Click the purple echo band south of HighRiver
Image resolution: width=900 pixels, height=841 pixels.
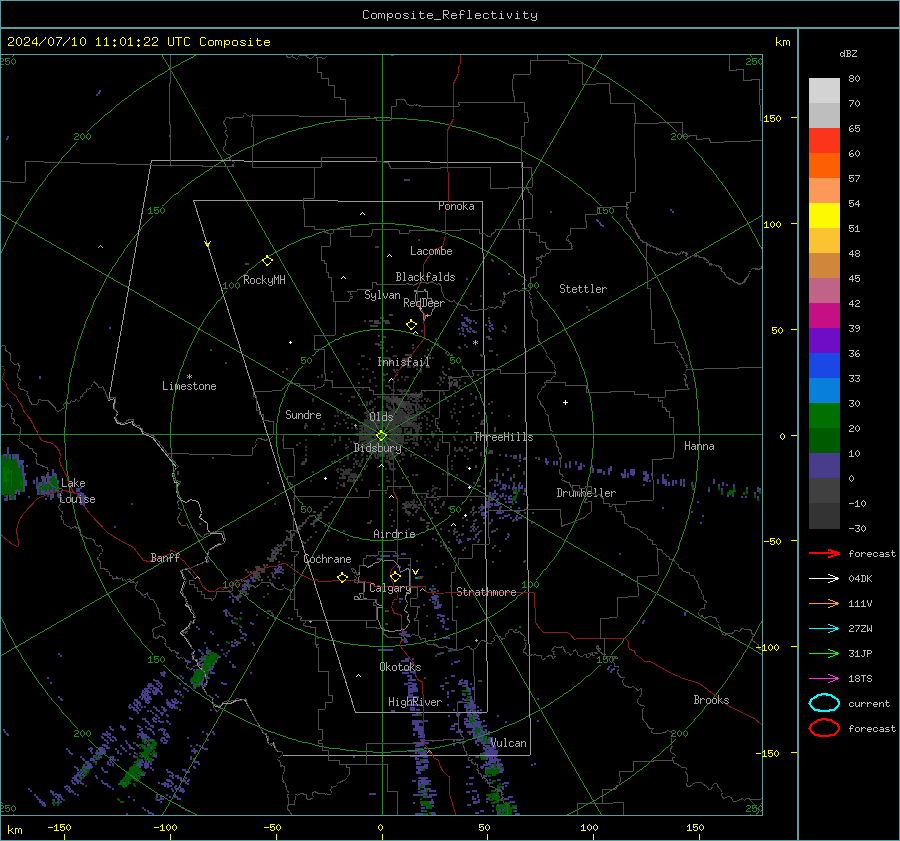click(x=422, y=758)
